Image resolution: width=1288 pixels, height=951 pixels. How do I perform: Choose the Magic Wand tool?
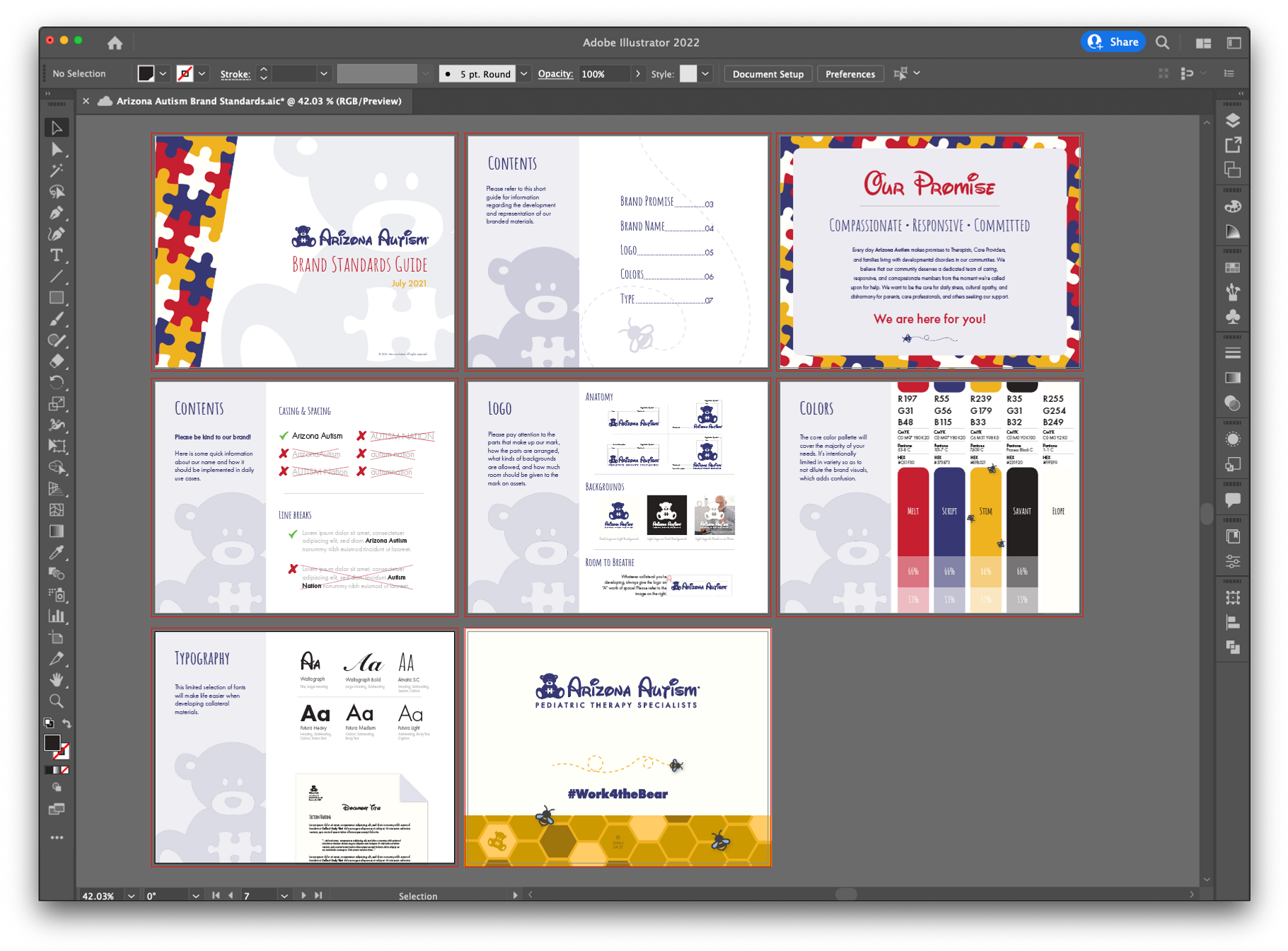click(57, 171)
